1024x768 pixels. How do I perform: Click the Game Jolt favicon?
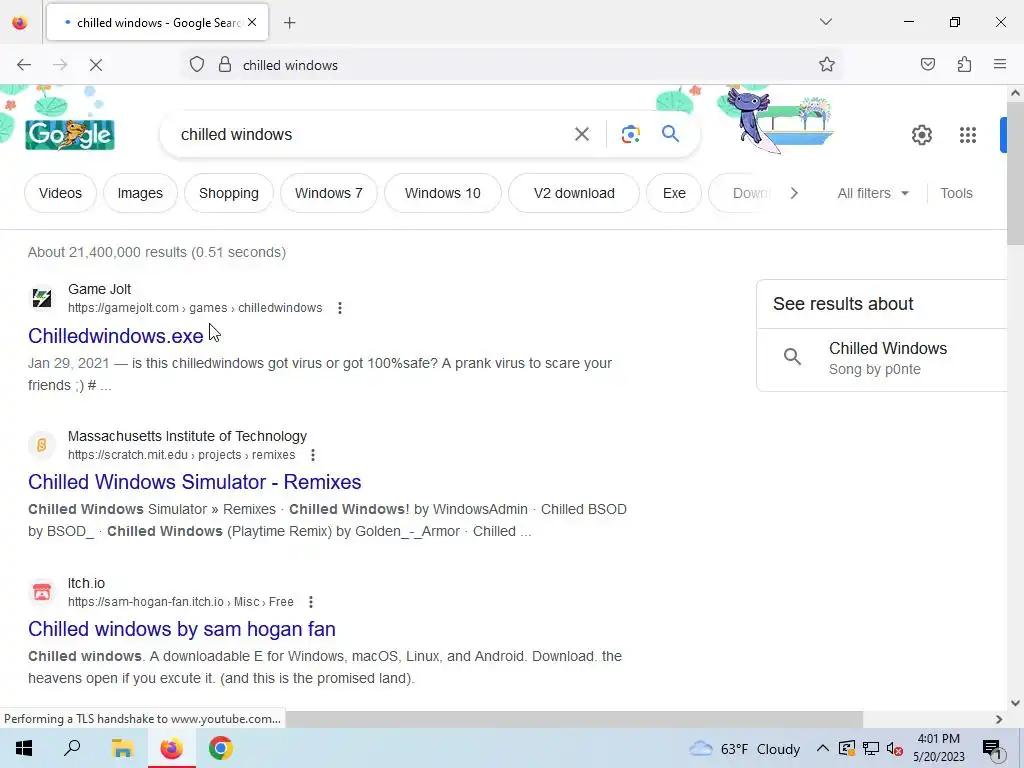(x=42, y=298)
